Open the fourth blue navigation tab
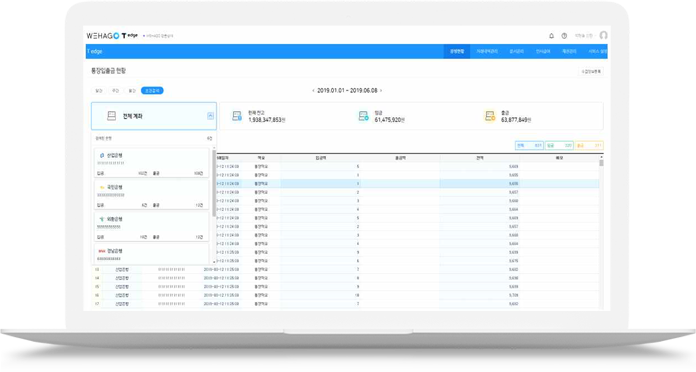This screenshot has width=696, height=372. pos(543,51)
